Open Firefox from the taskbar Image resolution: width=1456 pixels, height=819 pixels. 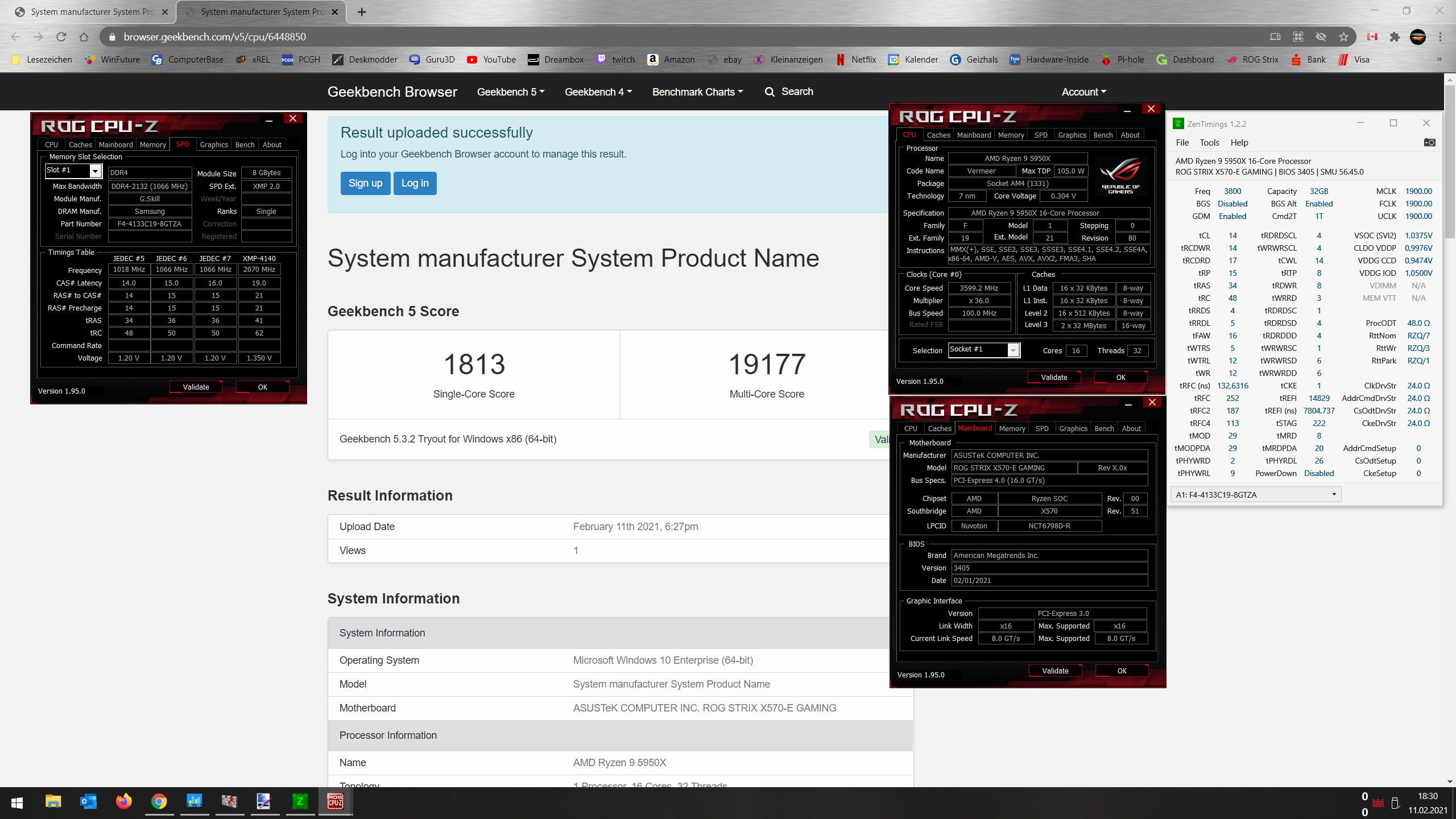[x=123, y=802]
